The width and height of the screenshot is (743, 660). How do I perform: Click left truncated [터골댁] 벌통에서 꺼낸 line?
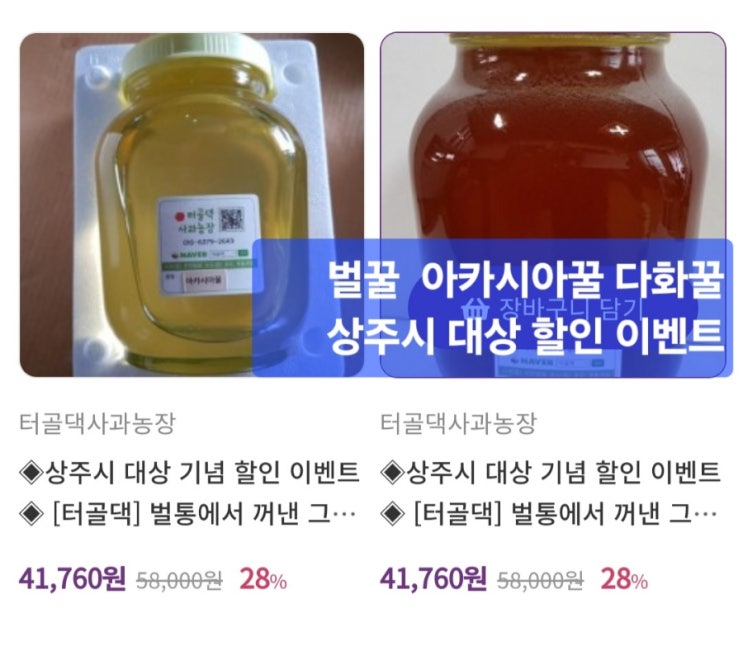188,514
